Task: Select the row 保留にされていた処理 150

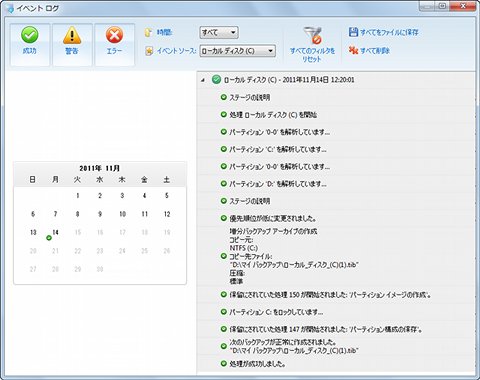Action: (x=336, y=295)
